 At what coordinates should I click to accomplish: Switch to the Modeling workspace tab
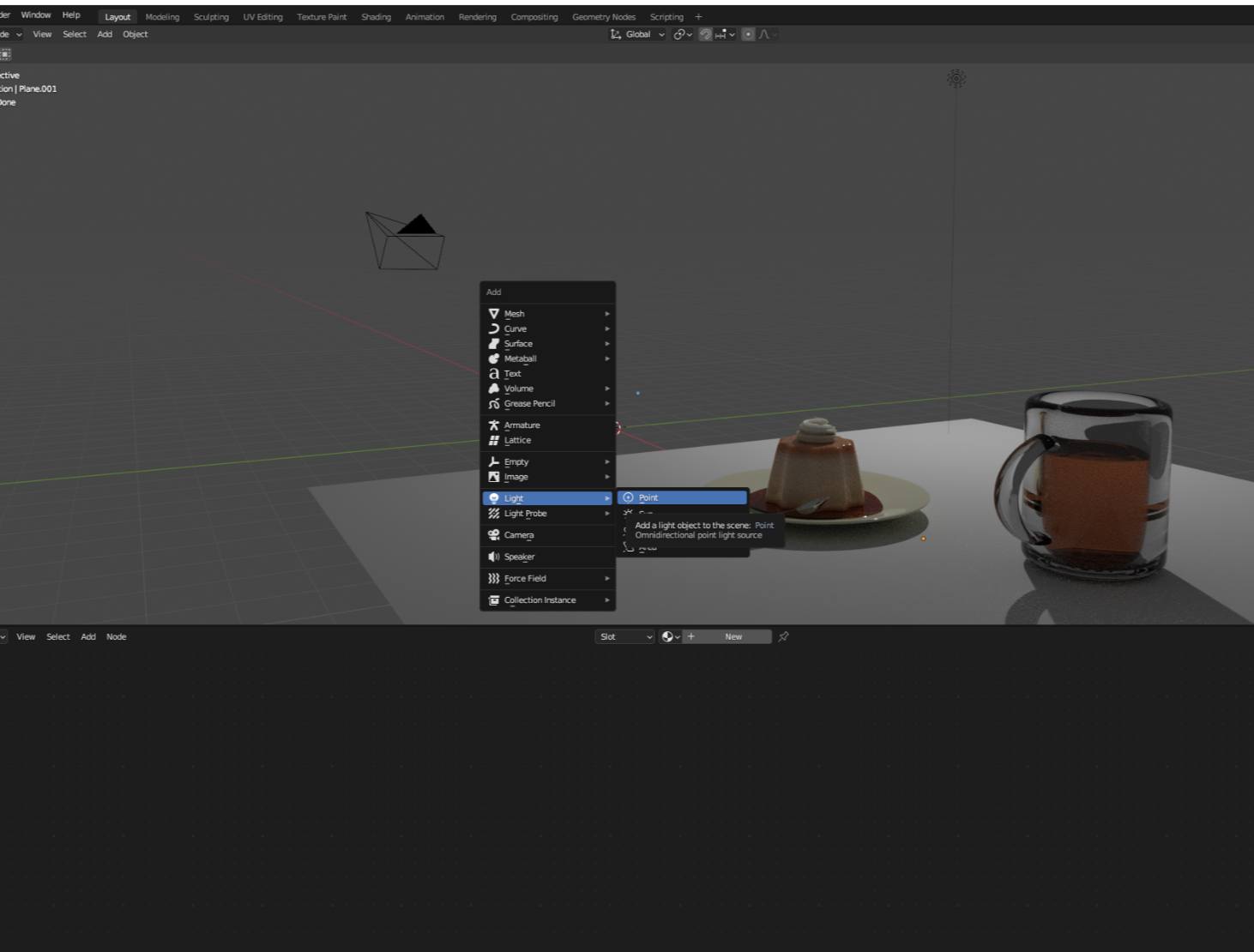click(x=162, y=17)
